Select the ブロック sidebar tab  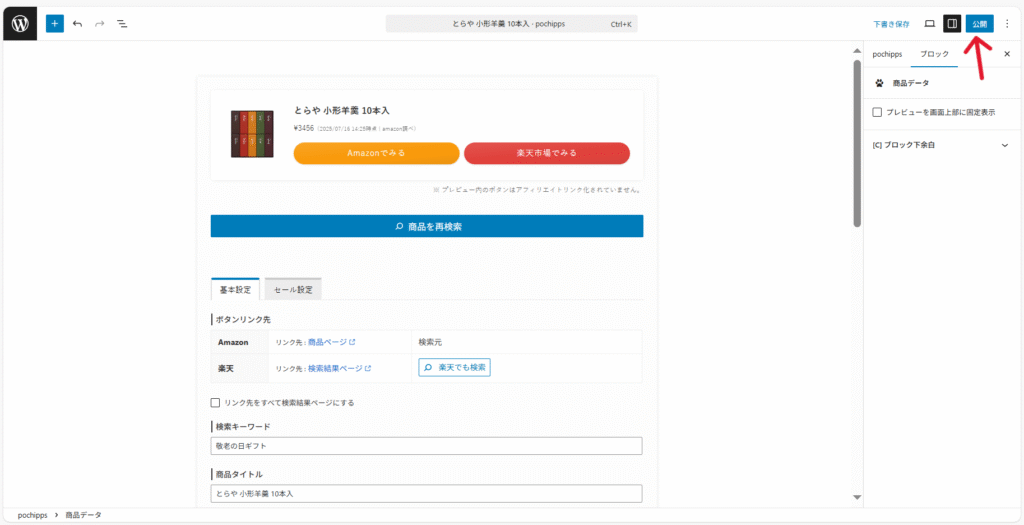pos(934,54)
